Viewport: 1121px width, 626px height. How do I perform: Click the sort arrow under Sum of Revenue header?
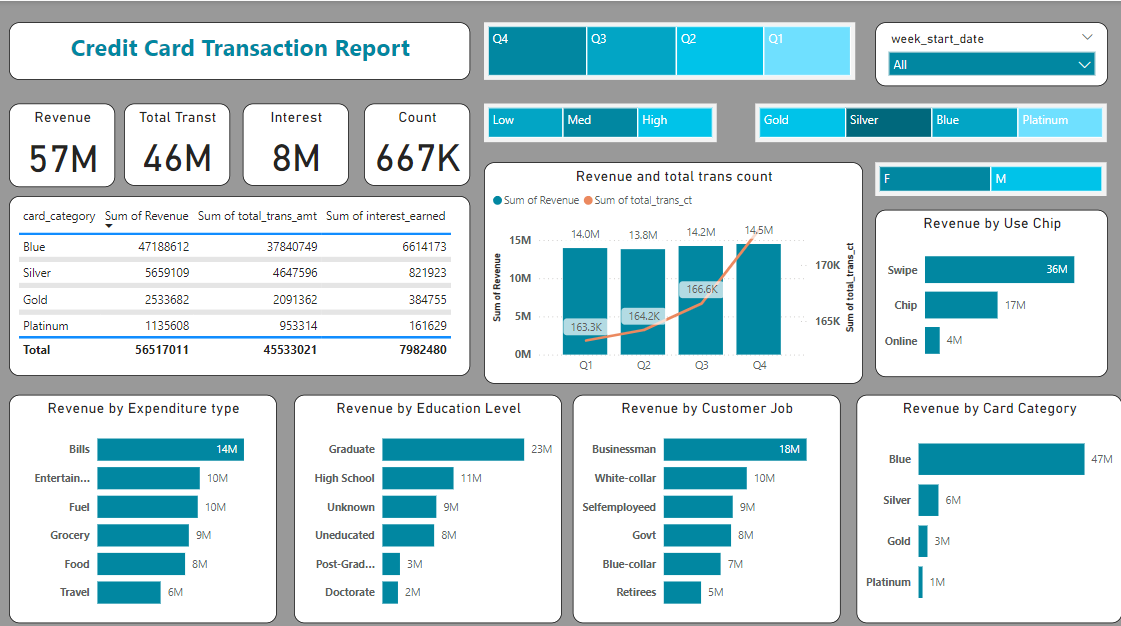109,226
